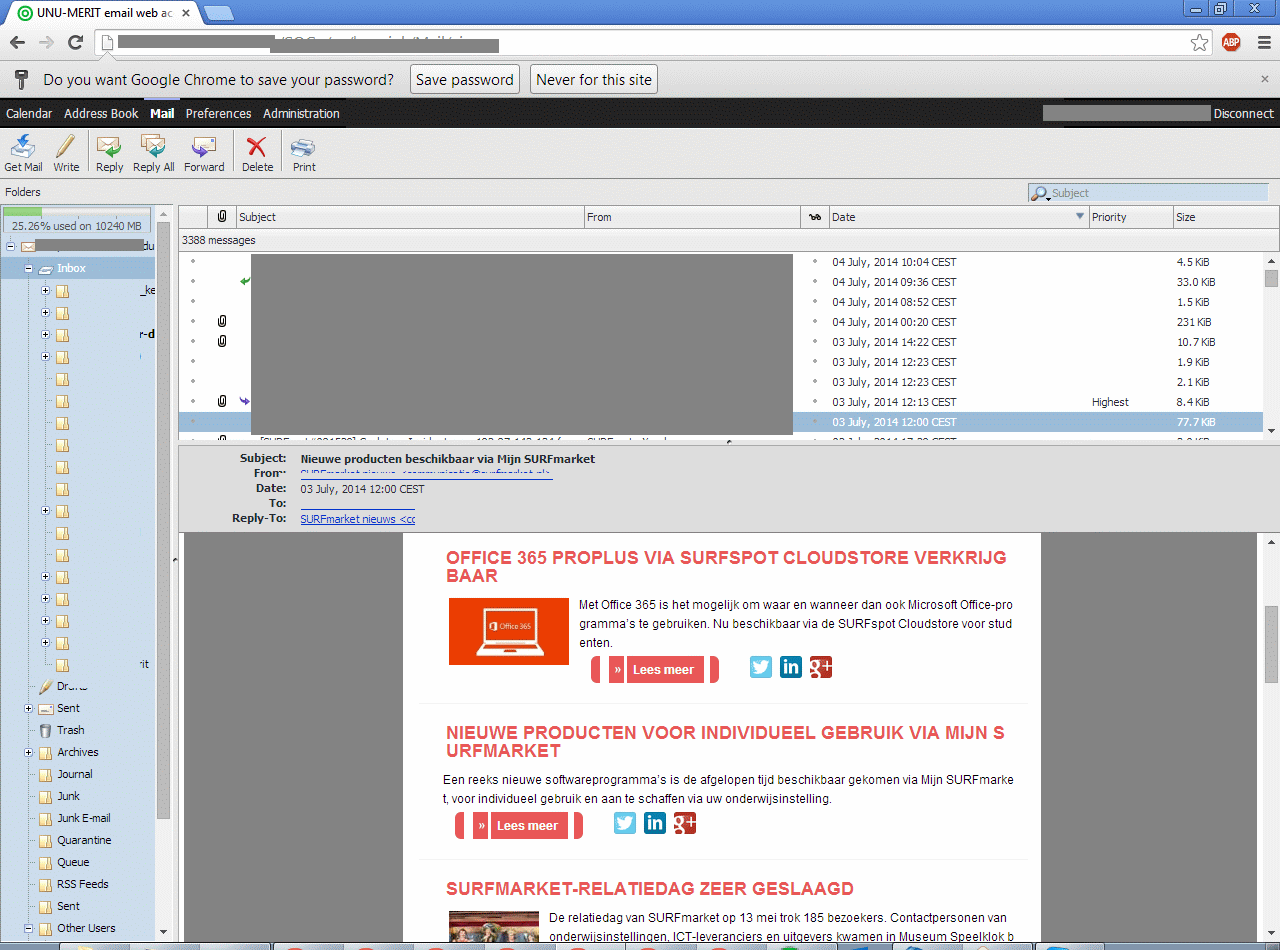
Task: Open the Trash folder
Action: (x=70, y=731)
